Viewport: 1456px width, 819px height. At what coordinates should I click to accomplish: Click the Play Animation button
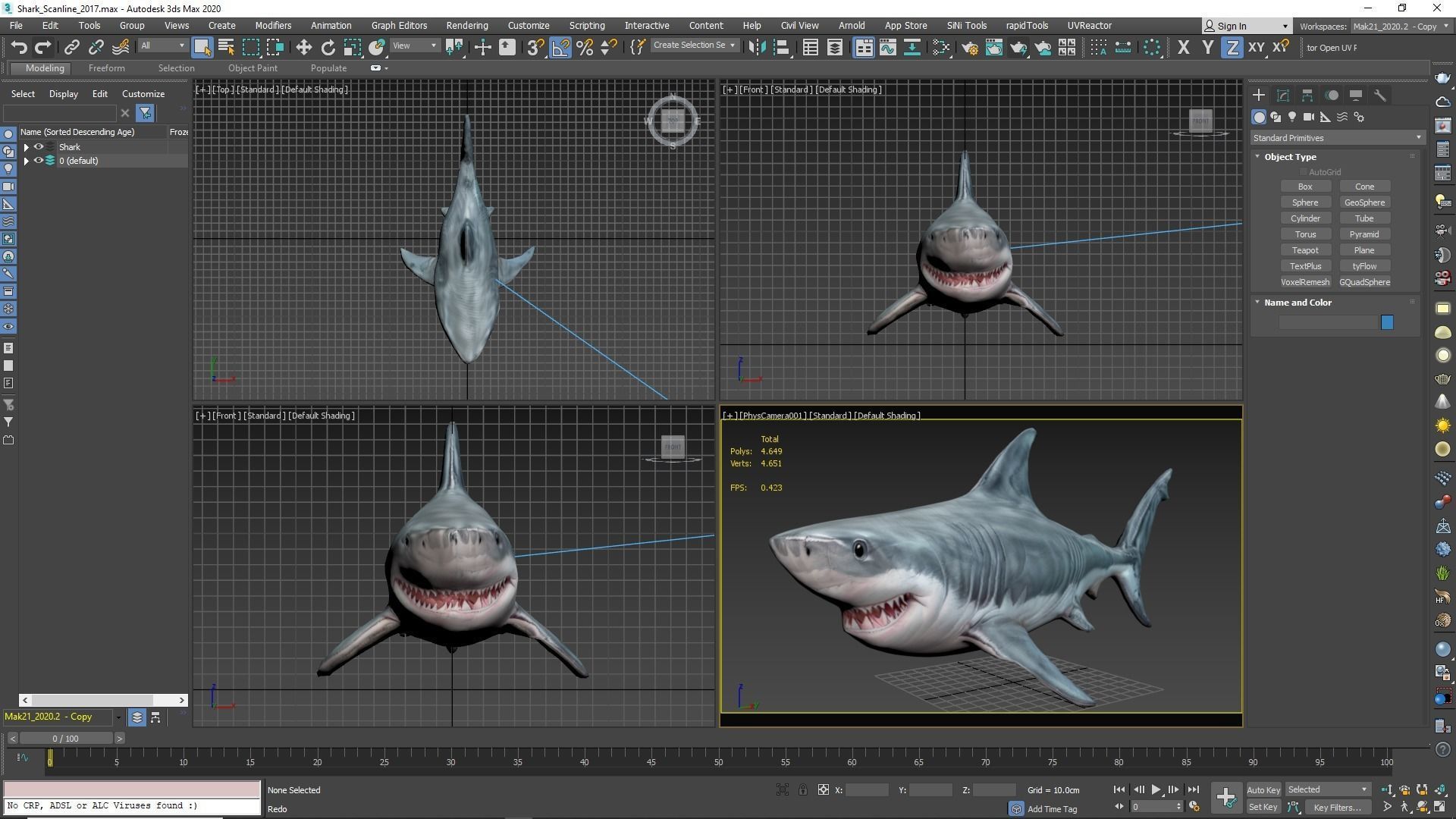pos(1156,790)
